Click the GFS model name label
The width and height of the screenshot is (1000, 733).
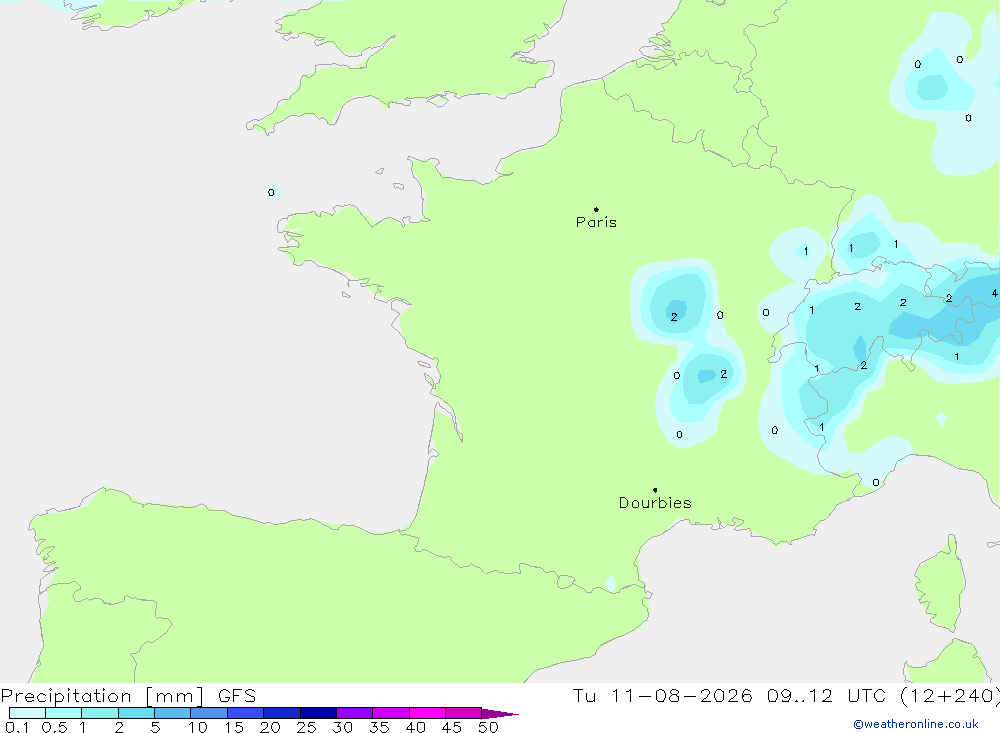pyautogui.click(x=237, y=696)
